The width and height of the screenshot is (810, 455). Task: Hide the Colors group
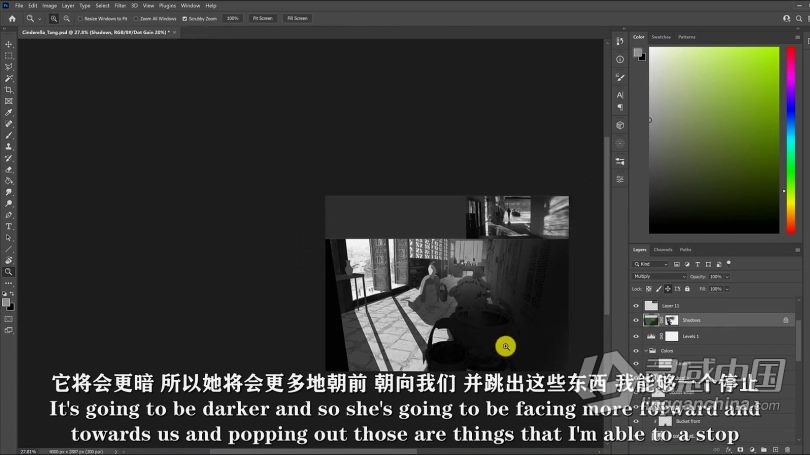636,351
